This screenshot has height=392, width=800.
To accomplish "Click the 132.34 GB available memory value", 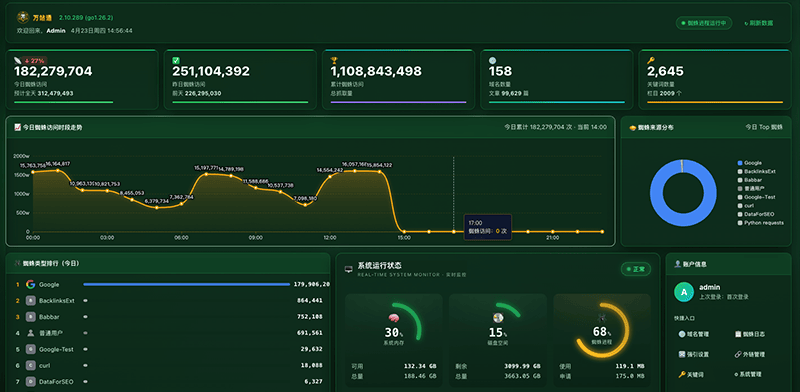I will [420, 366].
